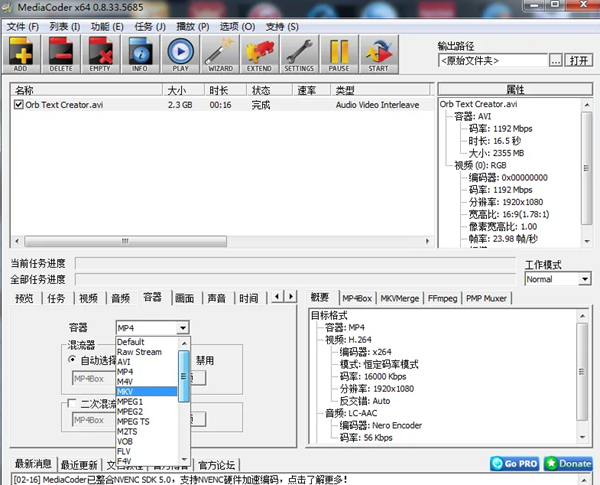This screenshot has width=600, height=485.
Task: Click the EMPTY list toolbar icon
Action: [100, 54]
